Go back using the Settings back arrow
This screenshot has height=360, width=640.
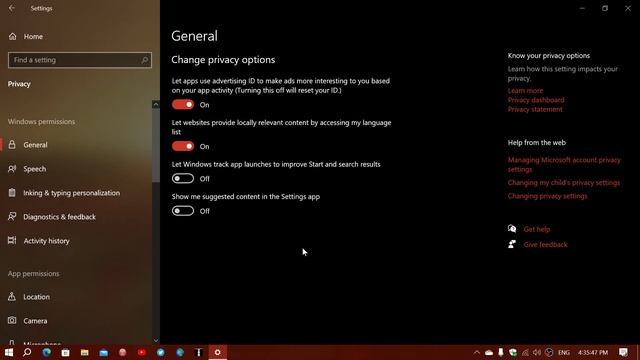[12, 8]
